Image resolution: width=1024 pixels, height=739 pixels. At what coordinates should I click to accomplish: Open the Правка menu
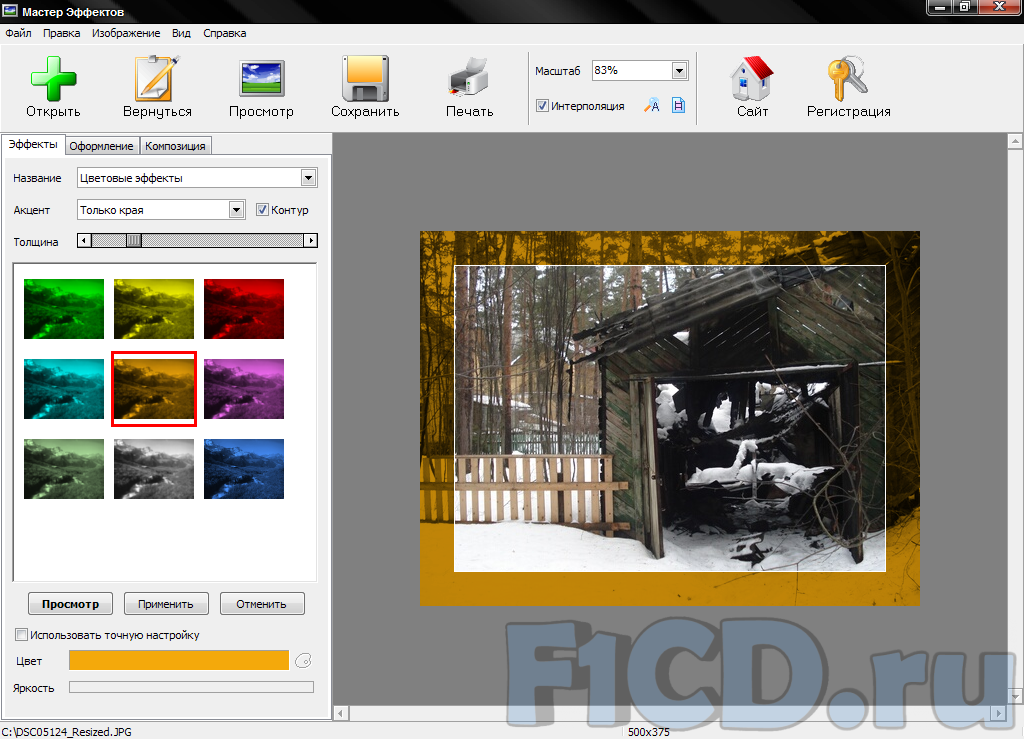point(61,33)
